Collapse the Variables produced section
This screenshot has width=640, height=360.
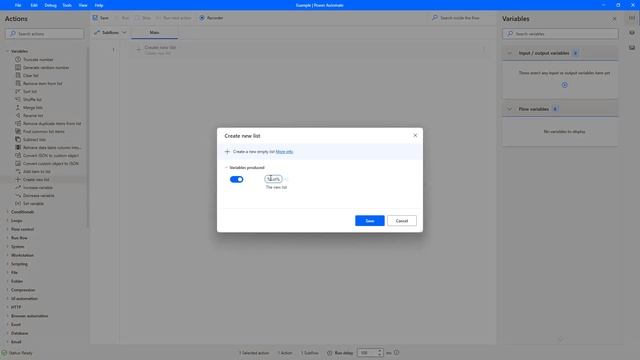tap(227, 168)
